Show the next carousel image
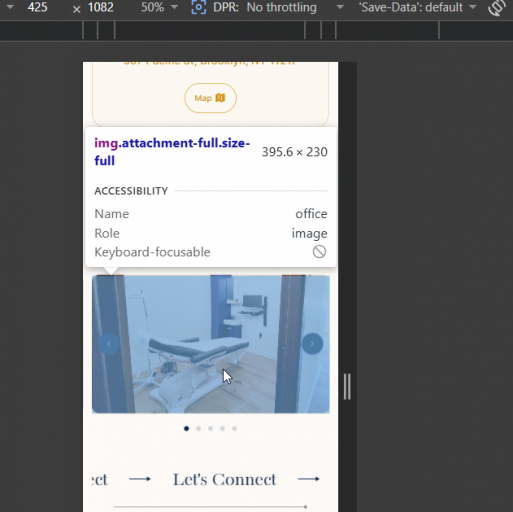The width and height of the screenshot is (513, 512). click(312, 344)
